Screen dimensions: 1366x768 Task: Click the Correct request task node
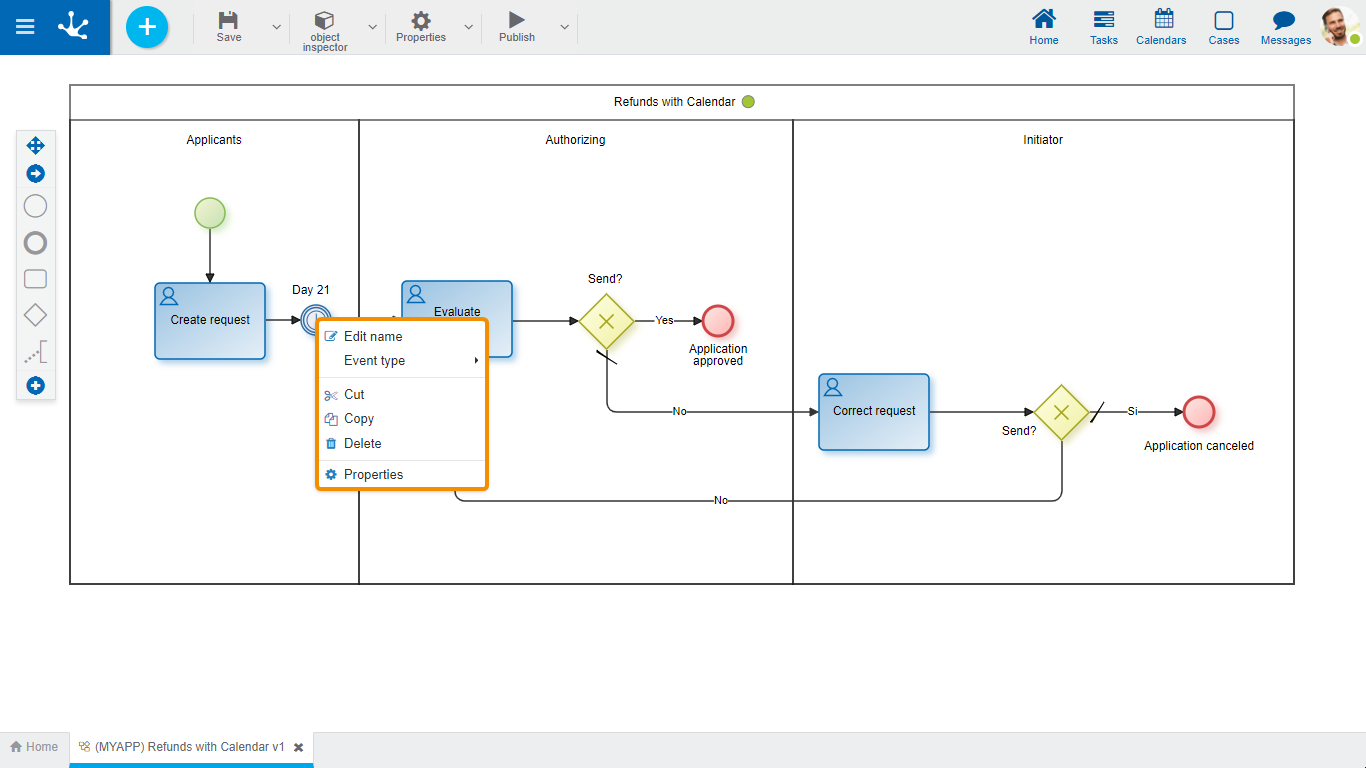pyautogui.click(x=874, y=412)
